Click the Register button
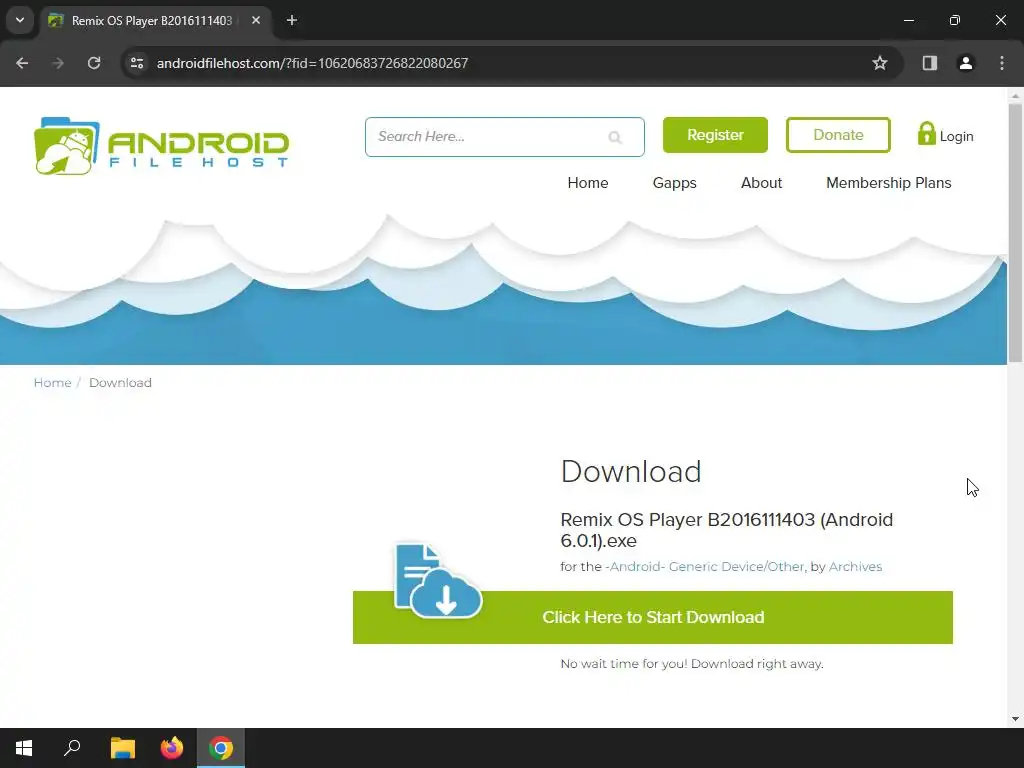Image resolution: width=1024 pixels, height=768 pixels. tap(715, 135)
